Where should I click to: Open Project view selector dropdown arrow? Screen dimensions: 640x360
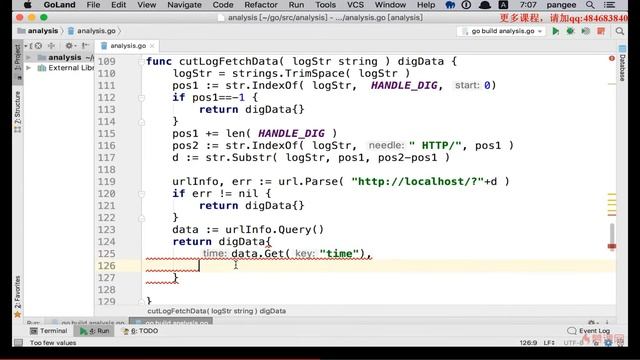(x=26, y=46)
